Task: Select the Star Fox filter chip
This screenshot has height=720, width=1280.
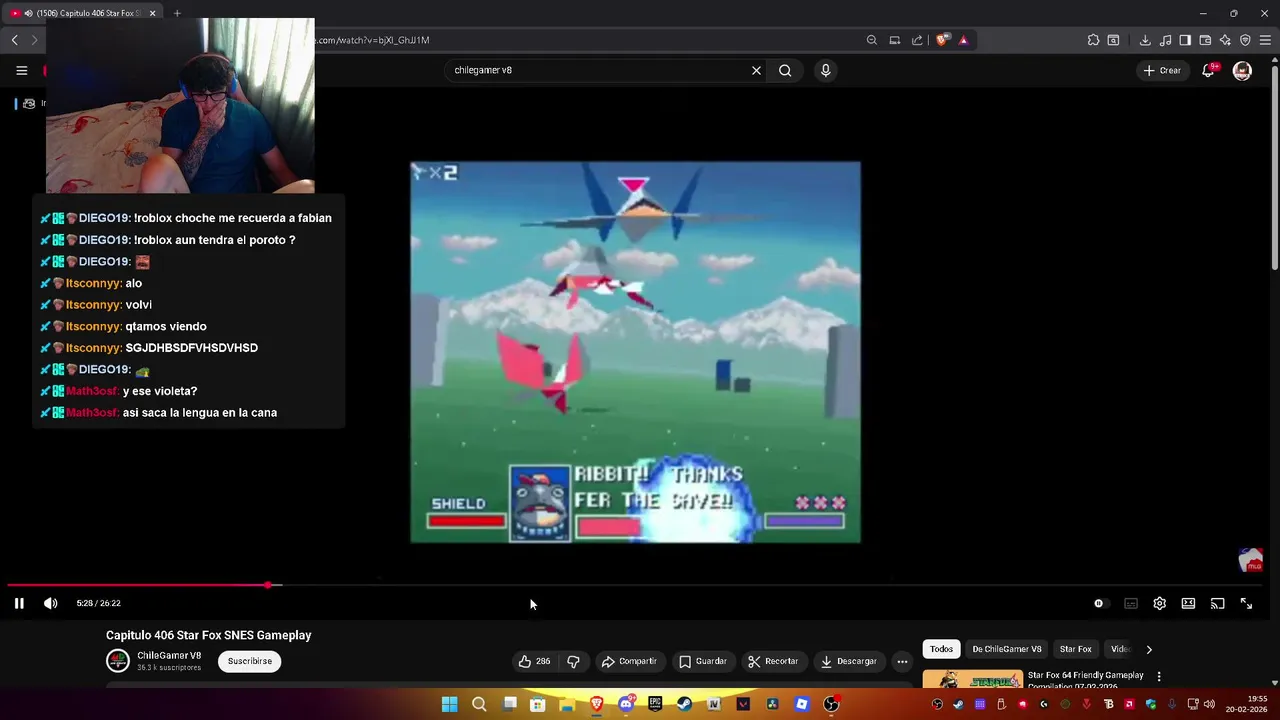Action: pos(1075,649)
